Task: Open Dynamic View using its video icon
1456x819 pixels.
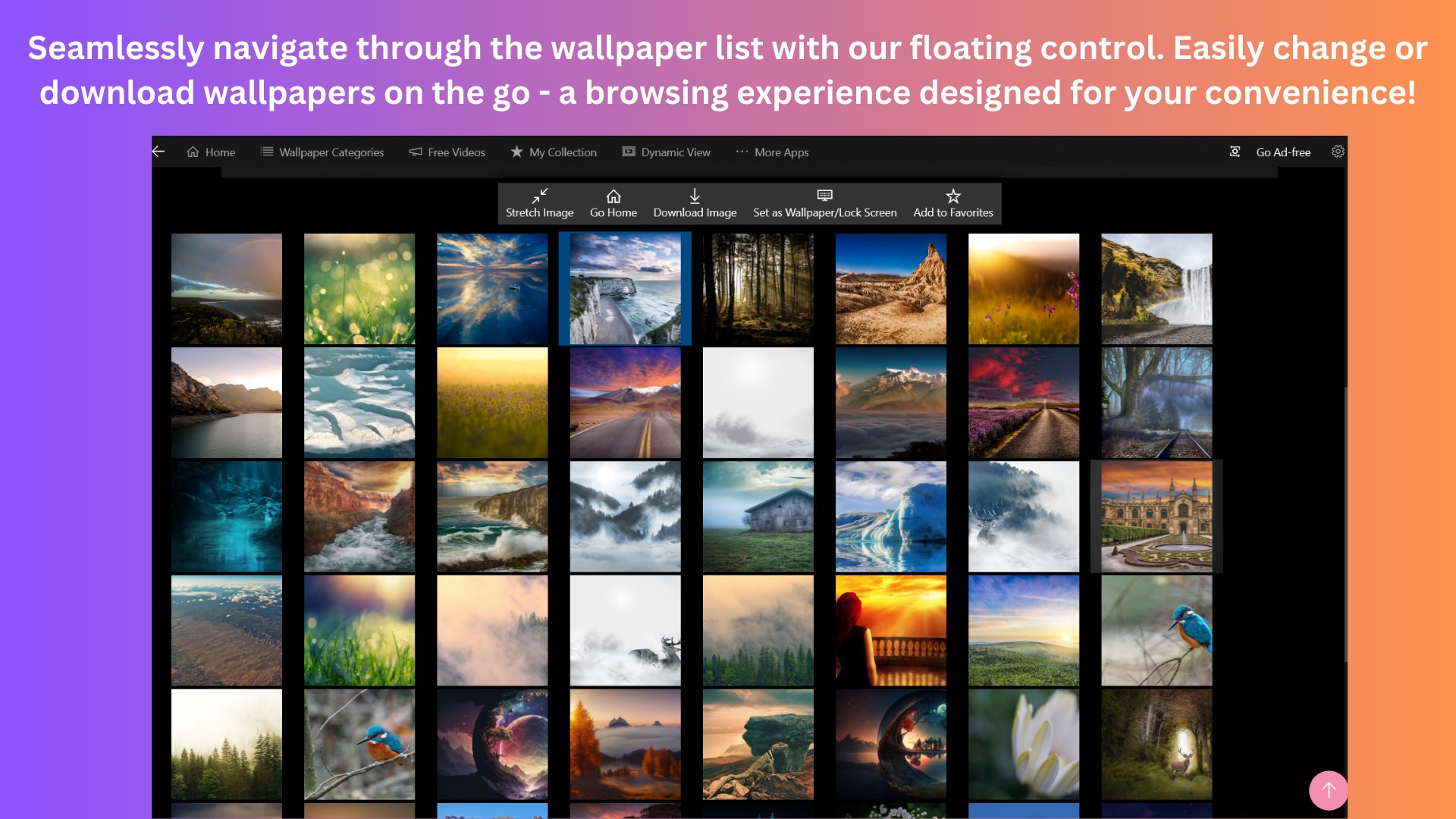Action: click(x=628, y=152)
